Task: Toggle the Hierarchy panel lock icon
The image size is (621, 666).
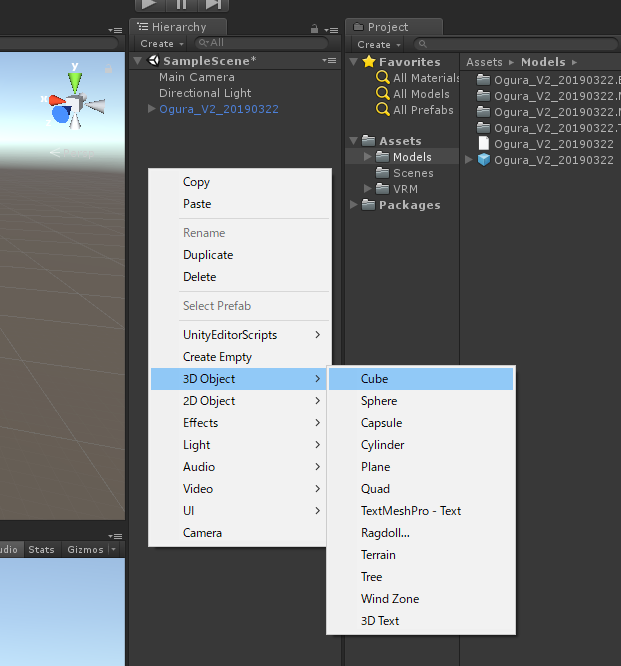Action: pyautogui.click(x=315, y=29)
